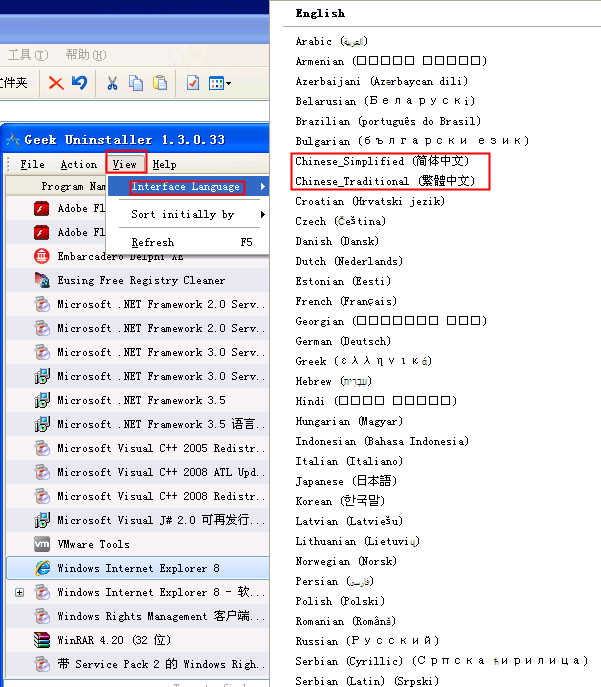Open the 帮助(H) menu
Image resolution: width=601 pixels, height=687 pixels.
(86, 55)
